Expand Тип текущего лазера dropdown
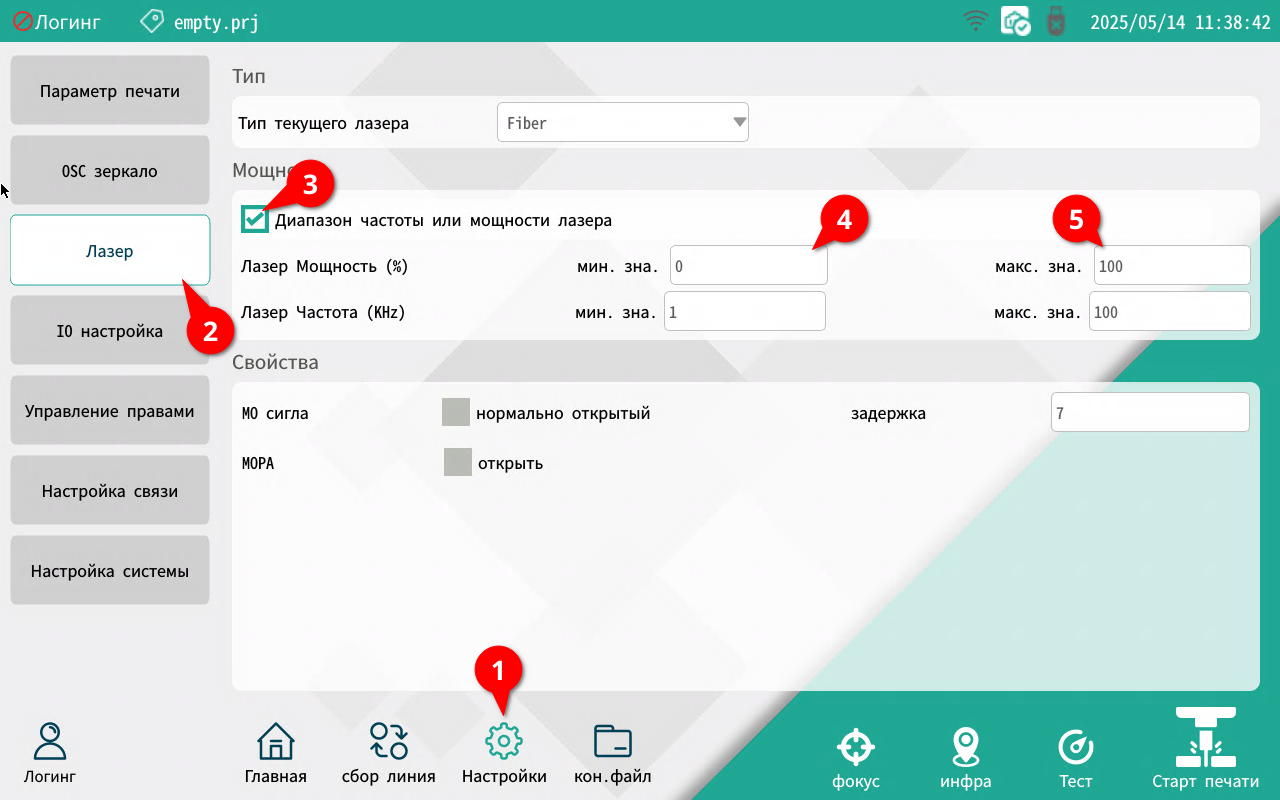The image size is (1280, 800). click(x=622, y=123)
